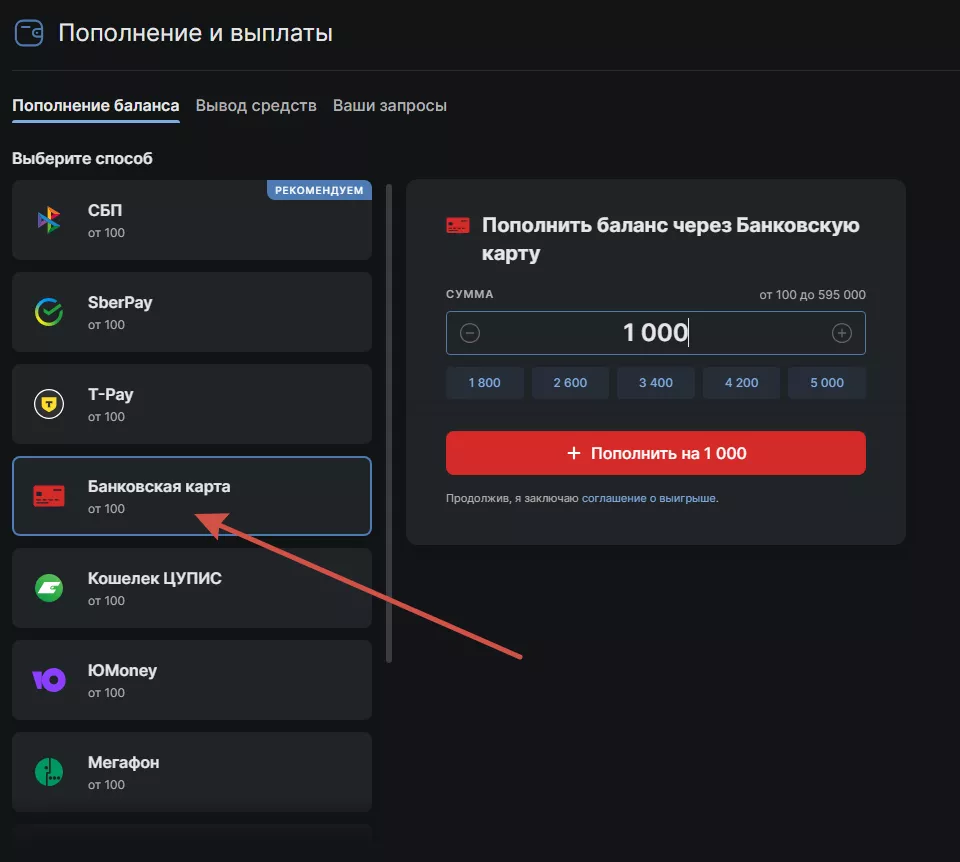Select the 5 000 preset amount
The image size is (960, 862).
(x=827, y=382)
